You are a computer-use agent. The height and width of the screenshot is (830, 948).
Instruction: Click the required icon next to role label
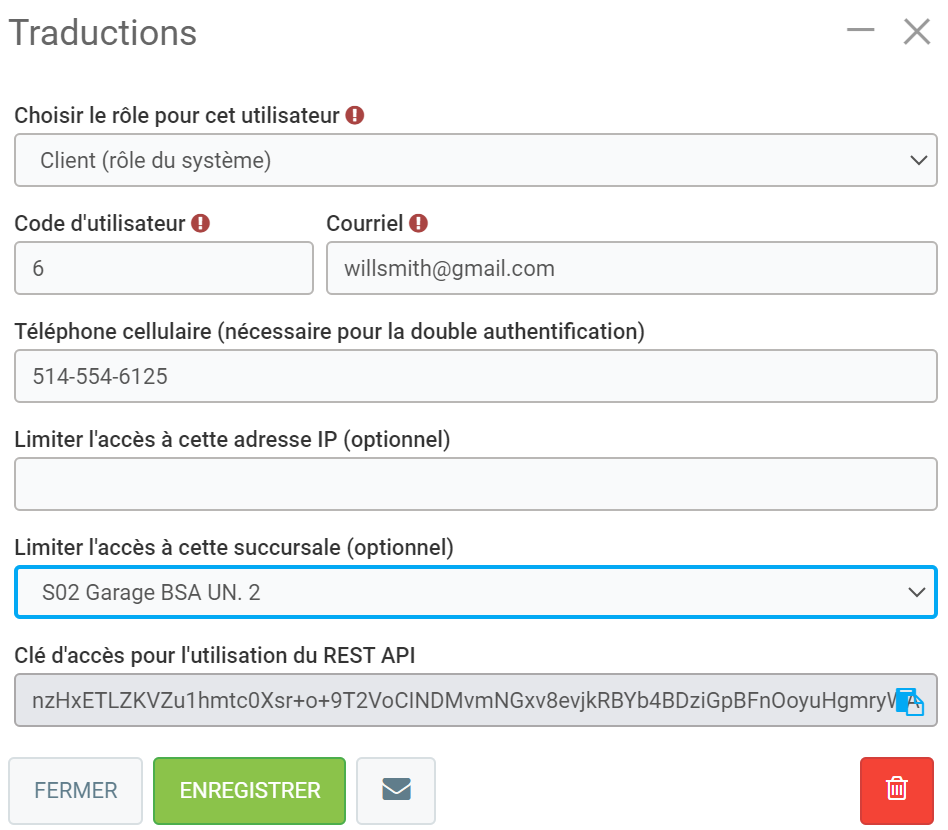pyautogui.click(x=355, y=116)
